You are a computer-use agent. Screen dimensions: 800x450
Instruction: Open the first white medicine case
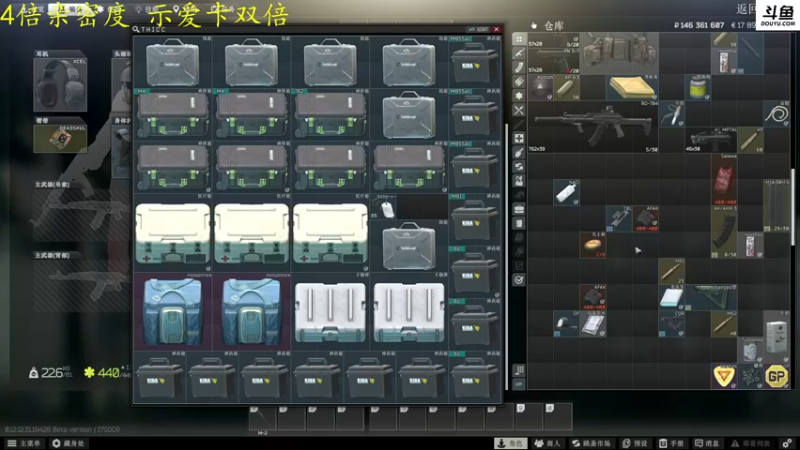(x=173, y=233)
